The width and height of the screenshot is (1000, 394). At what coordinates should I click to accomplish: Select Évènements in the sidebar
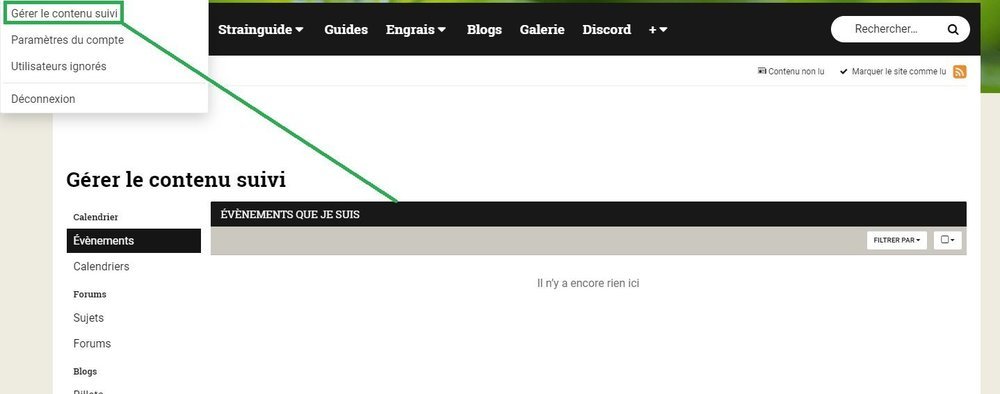coord(133,241)
